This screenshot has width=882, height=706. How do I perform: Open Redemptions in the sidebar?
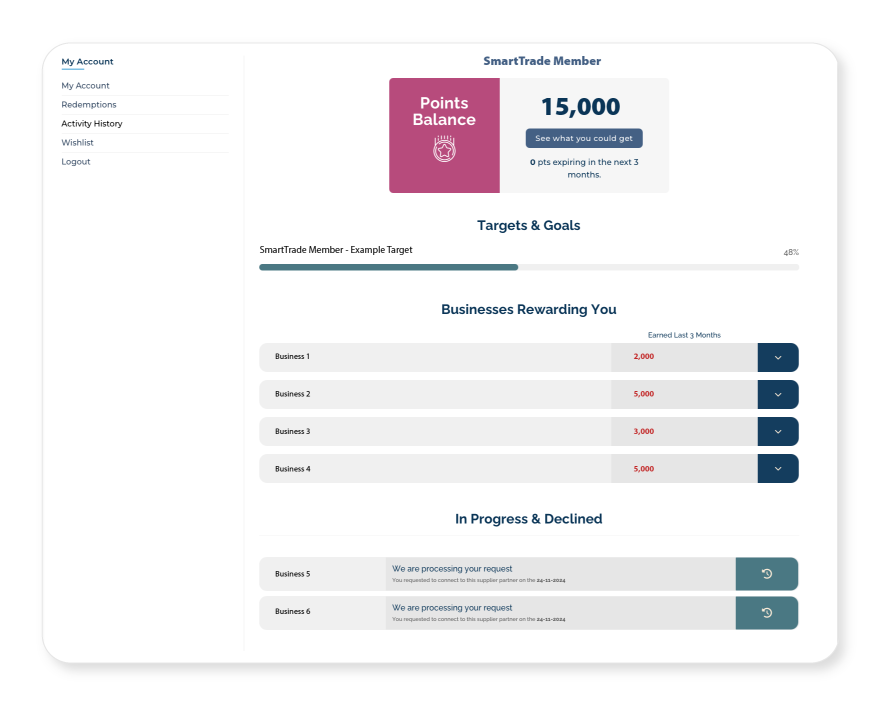[89, 105]
